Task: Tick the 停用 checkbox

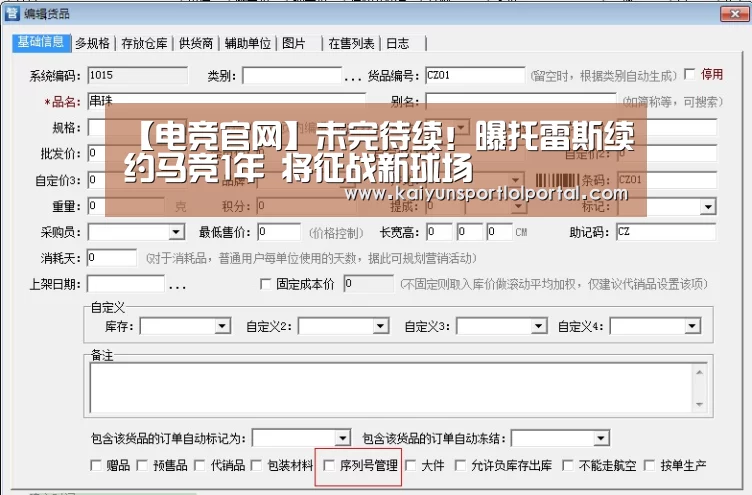Action: (x=690, y=74)
